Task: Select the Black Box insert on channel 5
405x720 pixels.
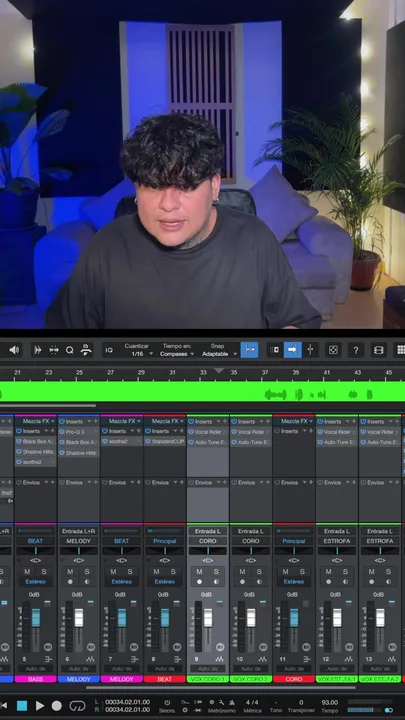Action: [x=36, y=441]
